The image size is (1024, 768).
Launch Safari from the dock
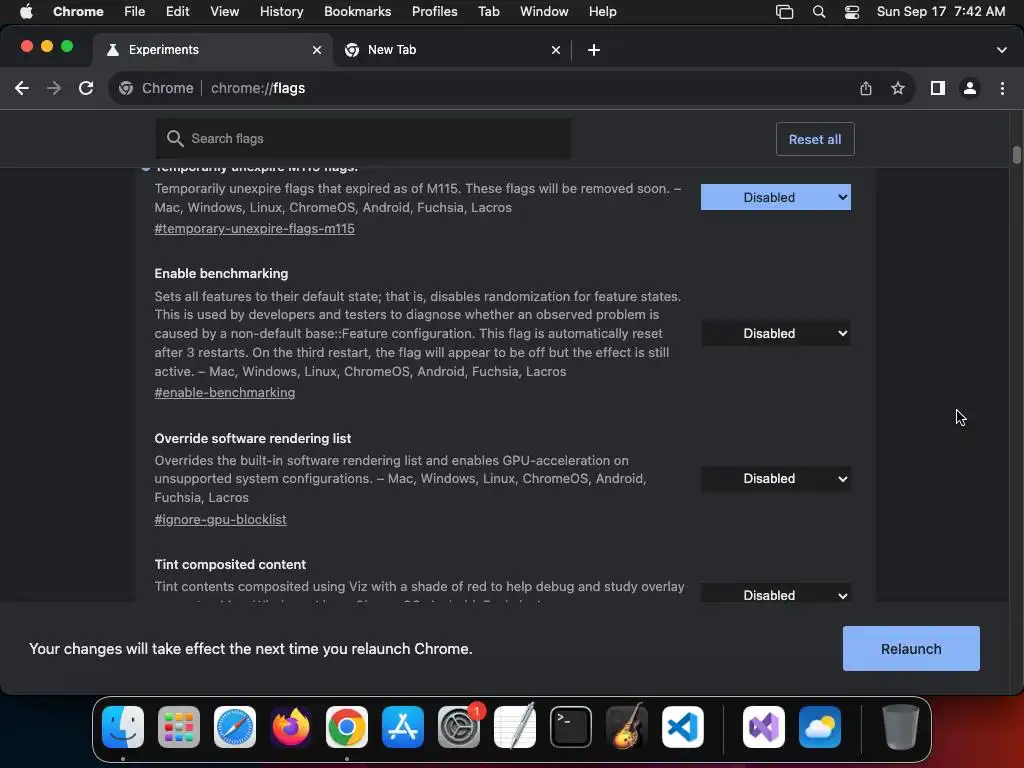[235, 727]
